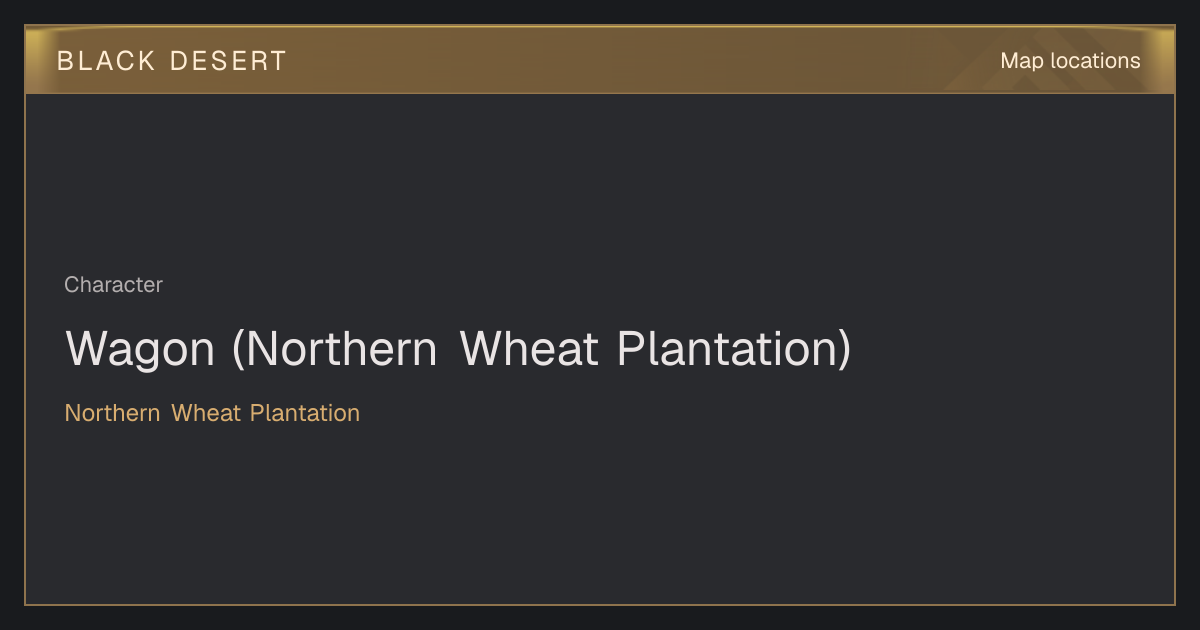The height and width of the screenshot is (630, 1200).
Task: Click the BLACK DESERT logo text
Action: point(172,61)
